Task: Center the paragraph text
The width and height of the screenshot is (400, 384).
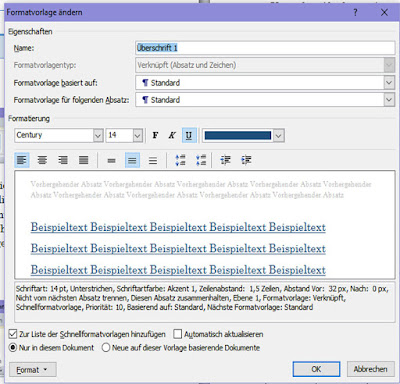Action: tap(42, 160)
